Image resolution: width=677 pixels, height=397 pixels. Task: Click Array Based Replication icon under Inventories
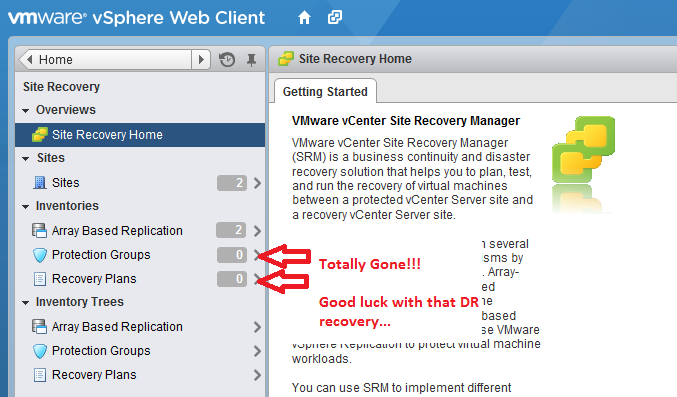(x=39, y=231)
